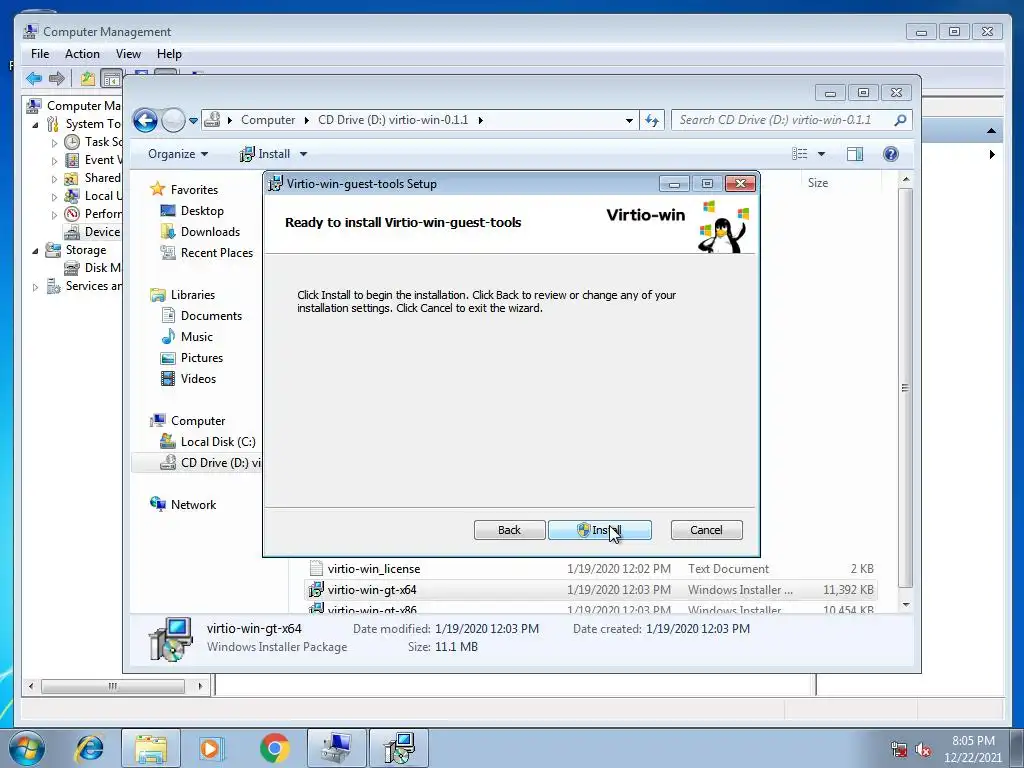Image resolution: width=1024 pixels, height=768 pixels.
Task: Open the address bar history dropdown arrow
Action: point(629,120)
